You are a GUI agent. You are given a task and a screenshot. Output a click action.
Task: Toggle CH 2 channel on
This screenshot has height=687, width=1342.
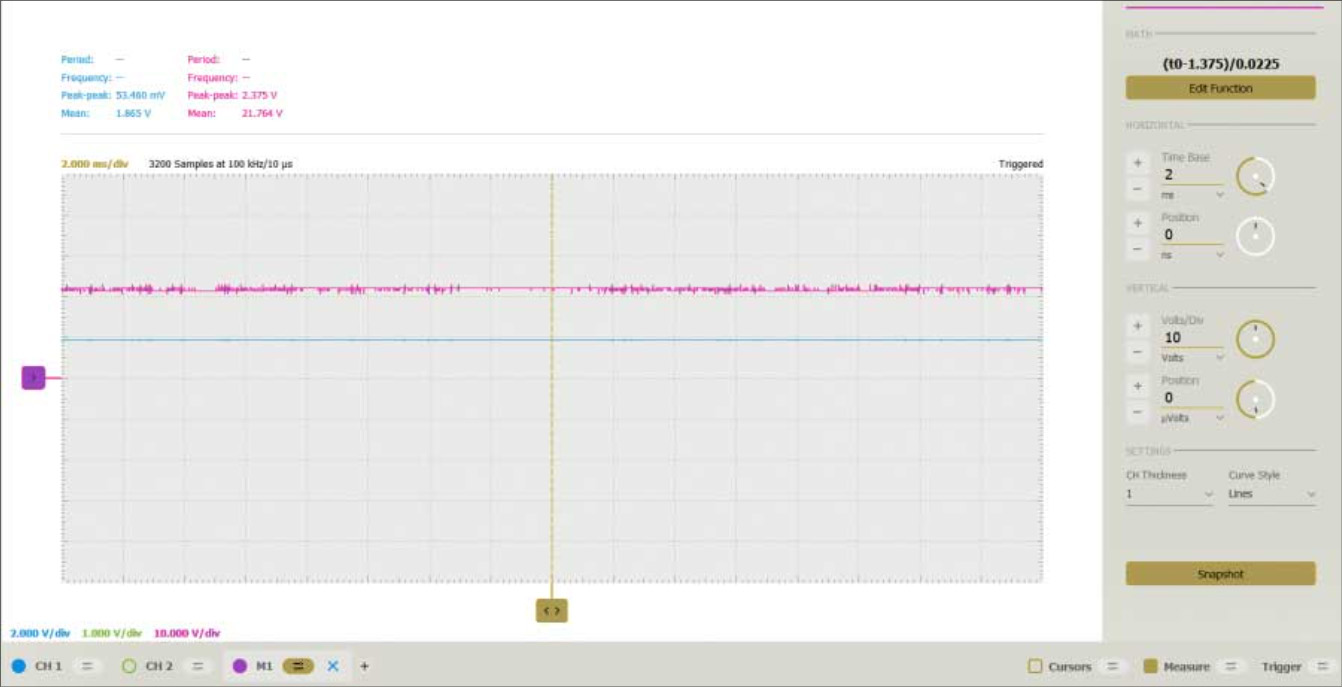(x=128, y=666)
